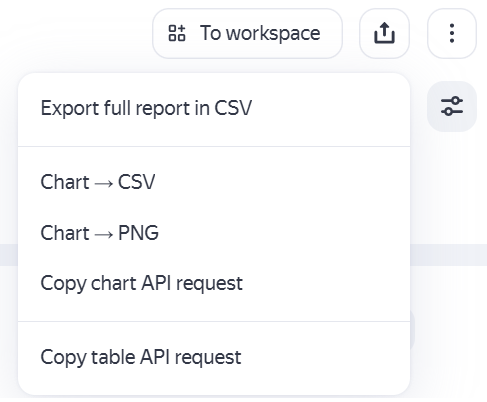
Task: Open the three-dot more options menu
Action: 452,33
